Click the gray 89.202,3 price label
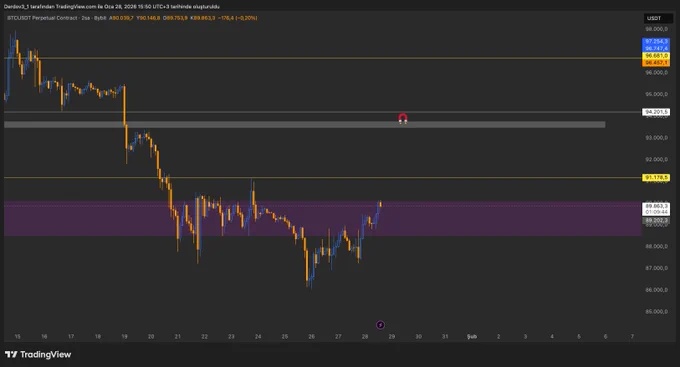 coord(656,220)
